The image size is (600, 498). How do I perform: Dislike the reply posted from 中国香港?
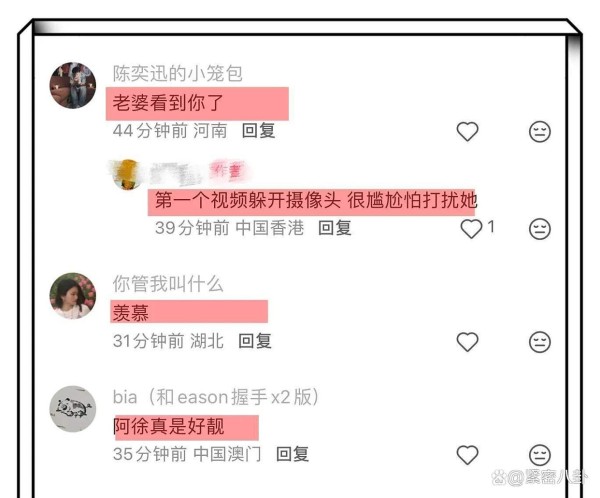tap(540, 229)
